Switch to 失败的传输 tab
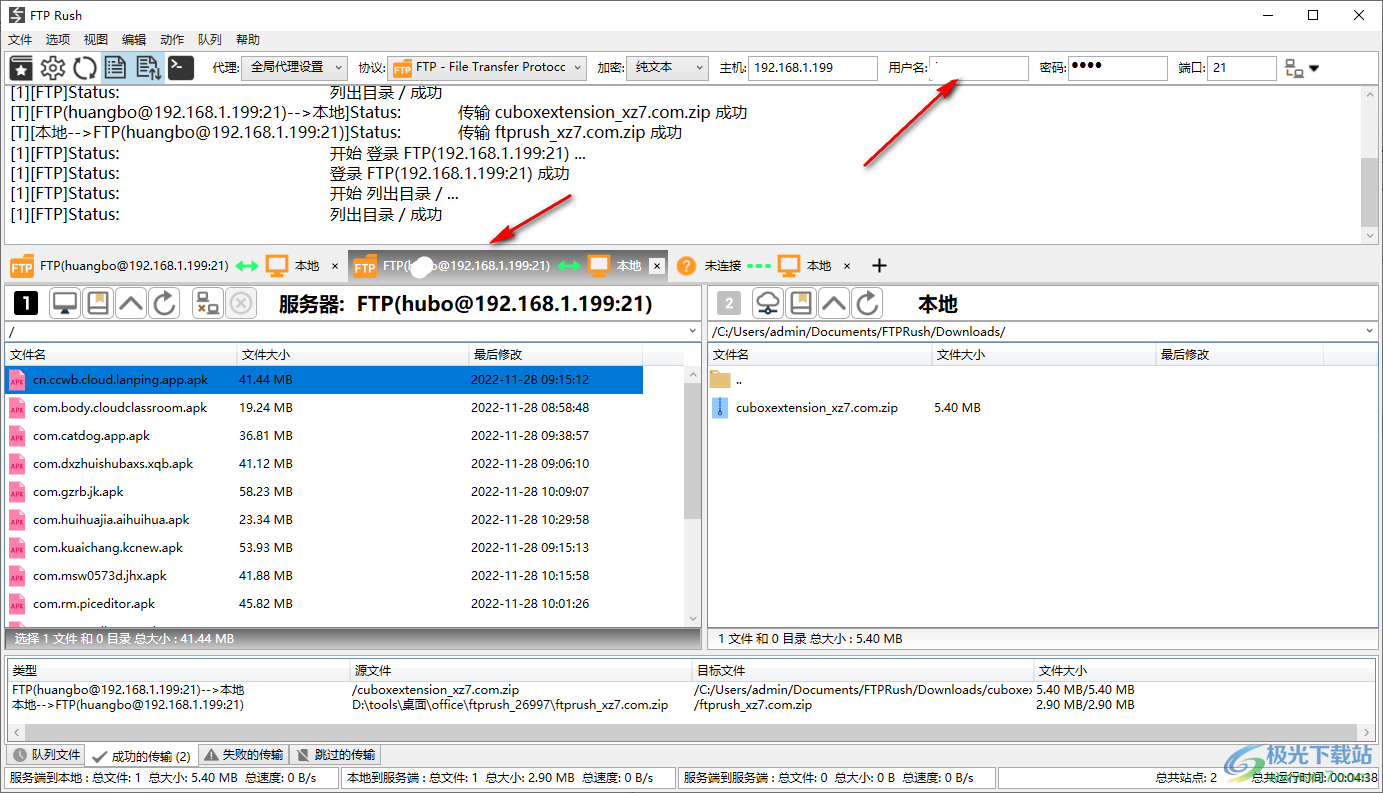This screenshot has width=1383, height=793. 243,755
